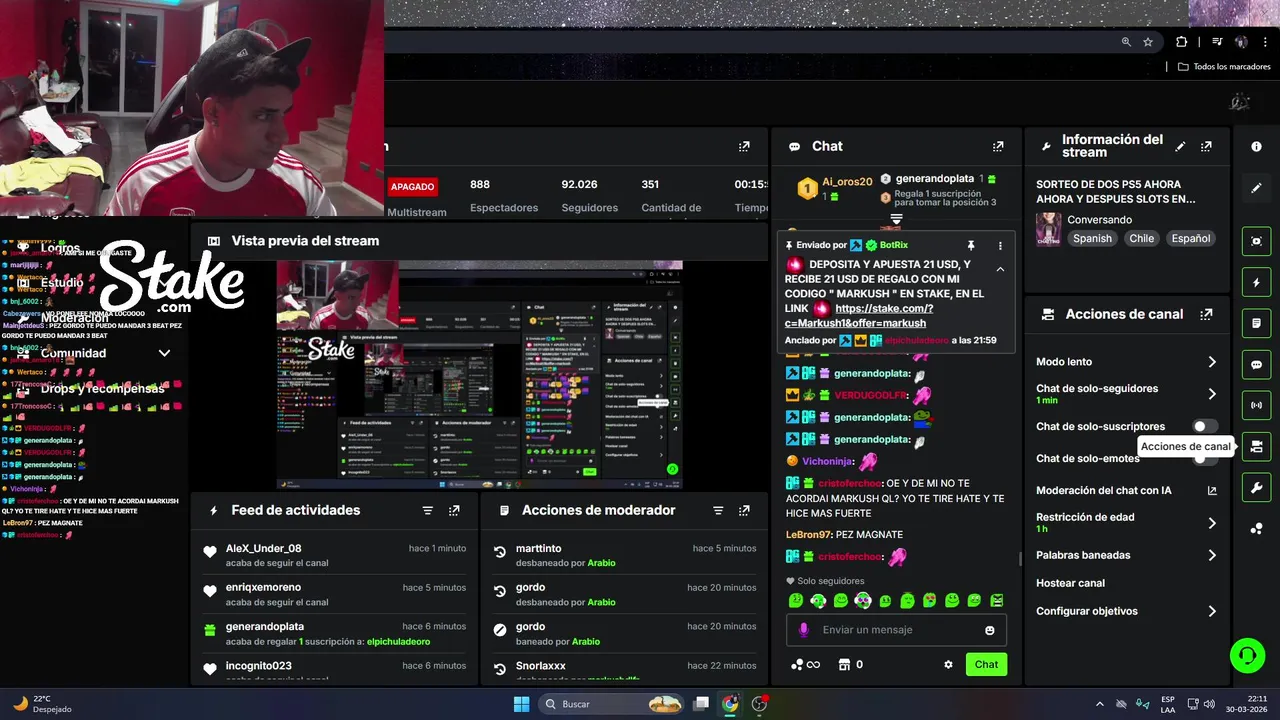Click the Español tag
Viewport: 1280px width, 720px height.
(x=1191, y=238)
